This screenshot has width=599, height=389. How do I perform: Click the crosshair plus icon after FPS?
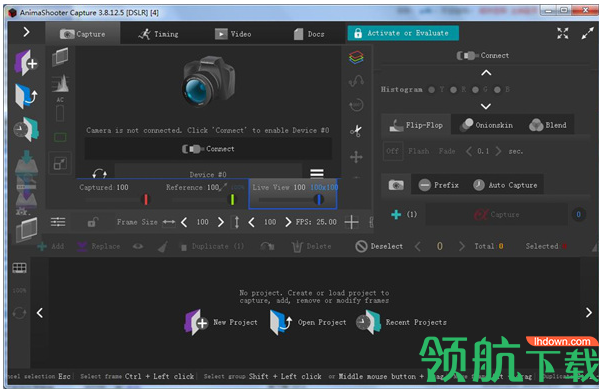click(351, 222)
